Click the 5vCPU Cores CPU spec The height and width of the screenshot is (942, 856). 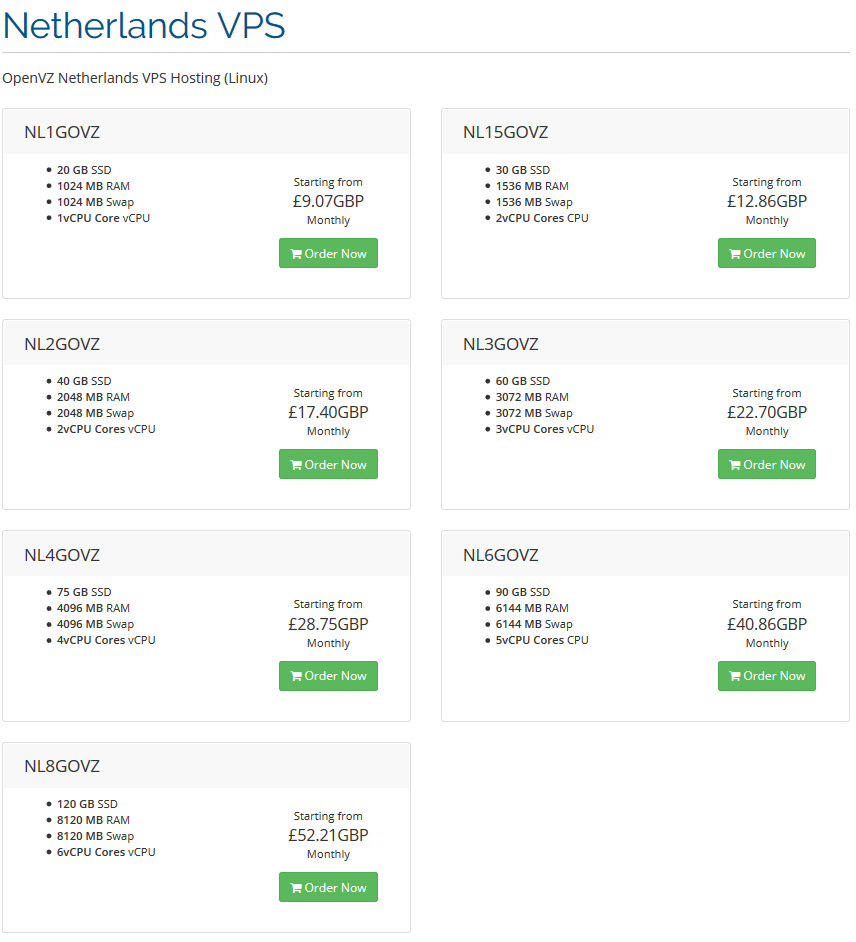542,640
